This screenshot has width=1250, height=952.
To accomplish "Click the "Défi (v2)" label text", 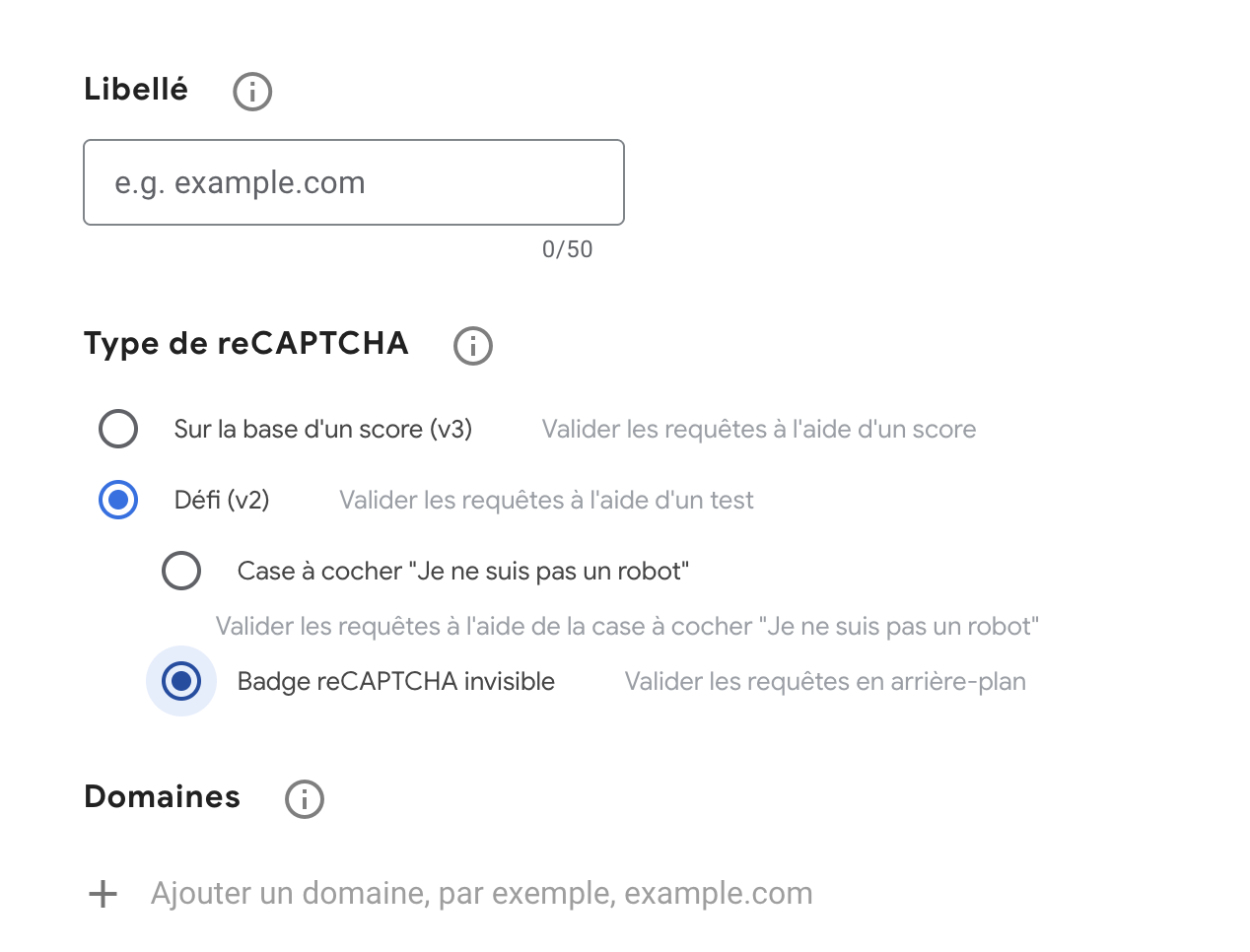I will point(222,500).
